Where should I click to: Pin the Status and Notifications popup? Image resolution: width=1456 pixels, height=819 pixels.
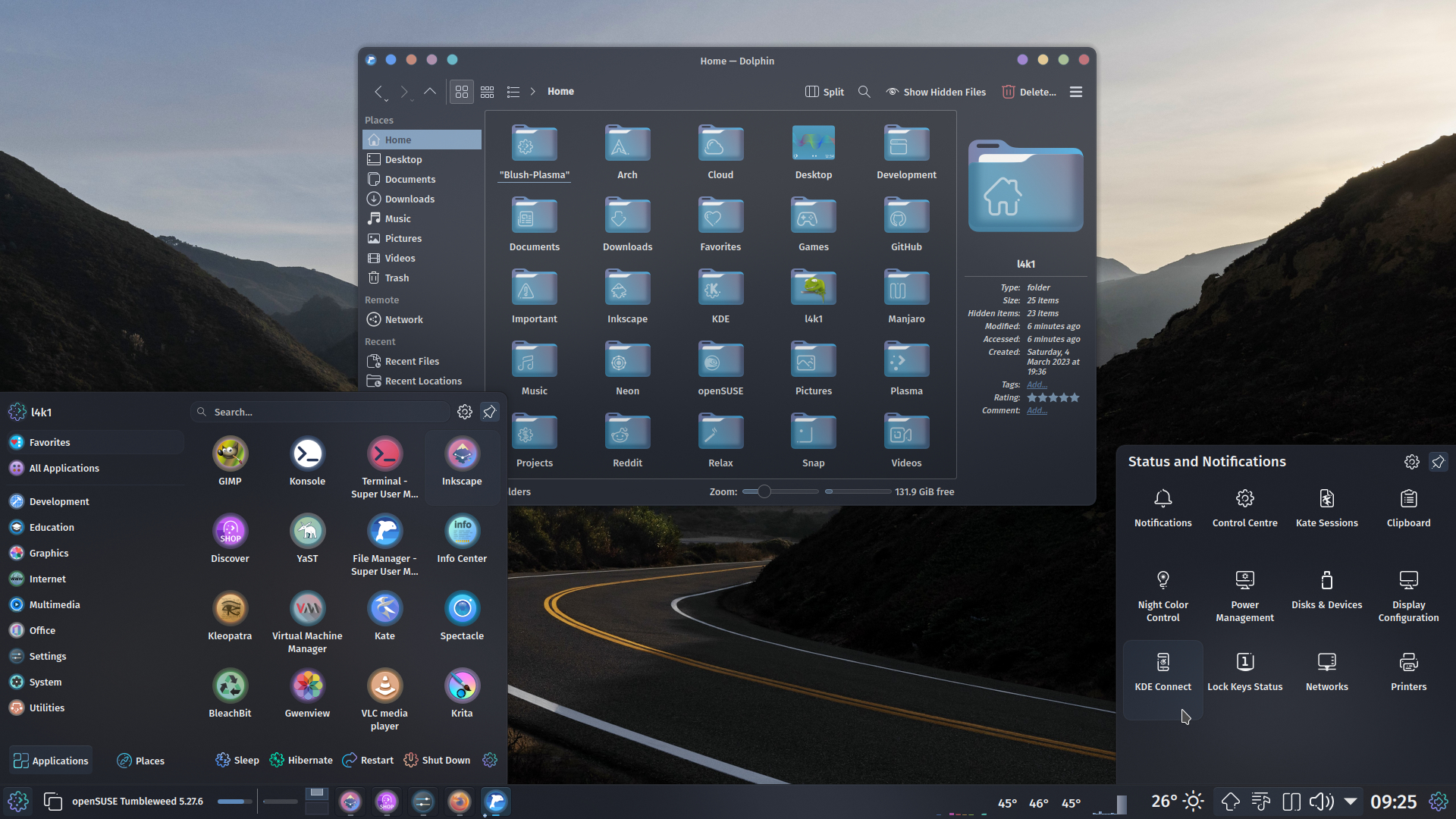[x=1438, y=462]
